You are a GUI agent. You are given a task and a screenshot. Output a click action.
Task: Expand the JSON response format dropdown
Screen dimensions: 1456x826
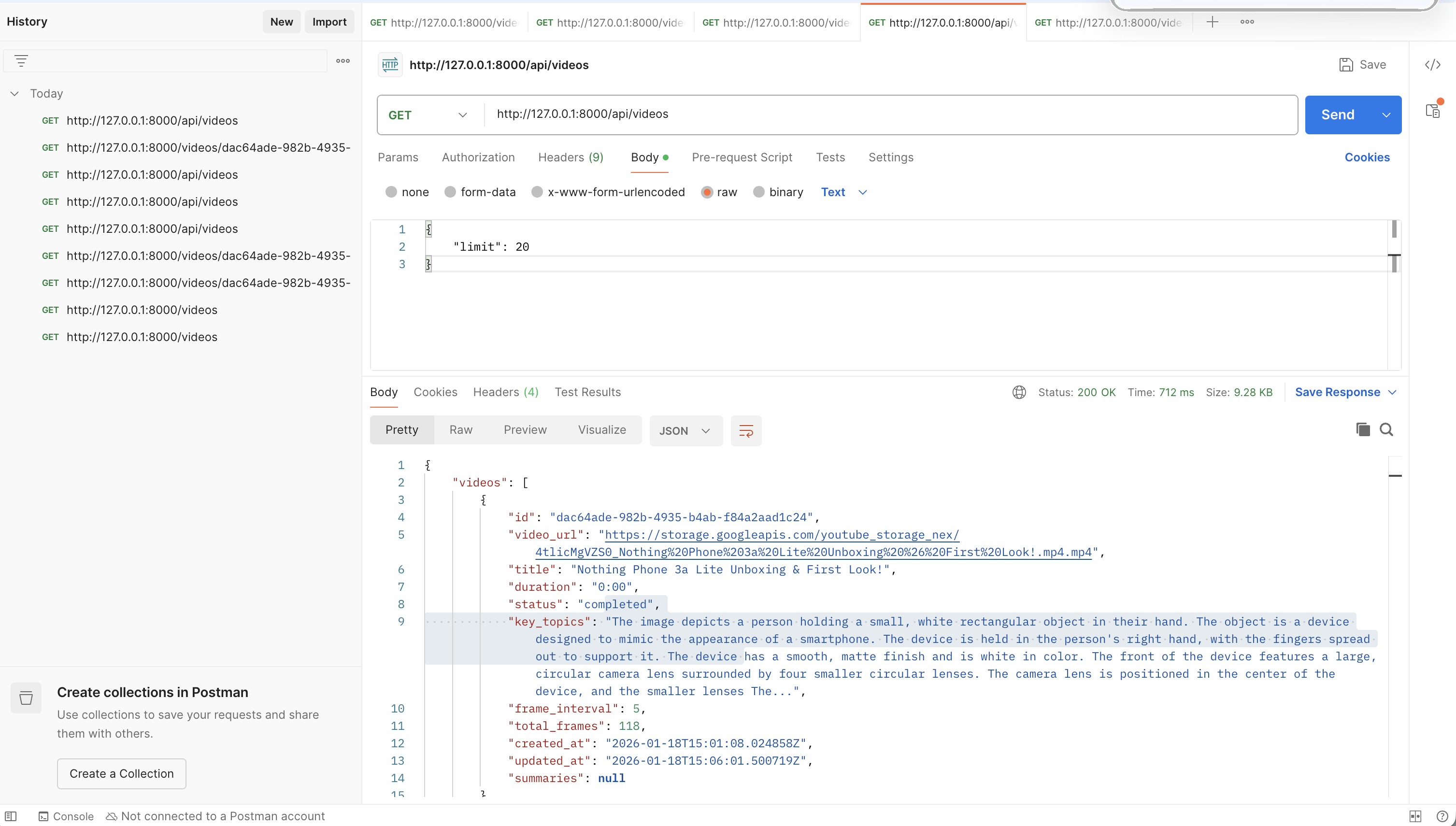685,430
